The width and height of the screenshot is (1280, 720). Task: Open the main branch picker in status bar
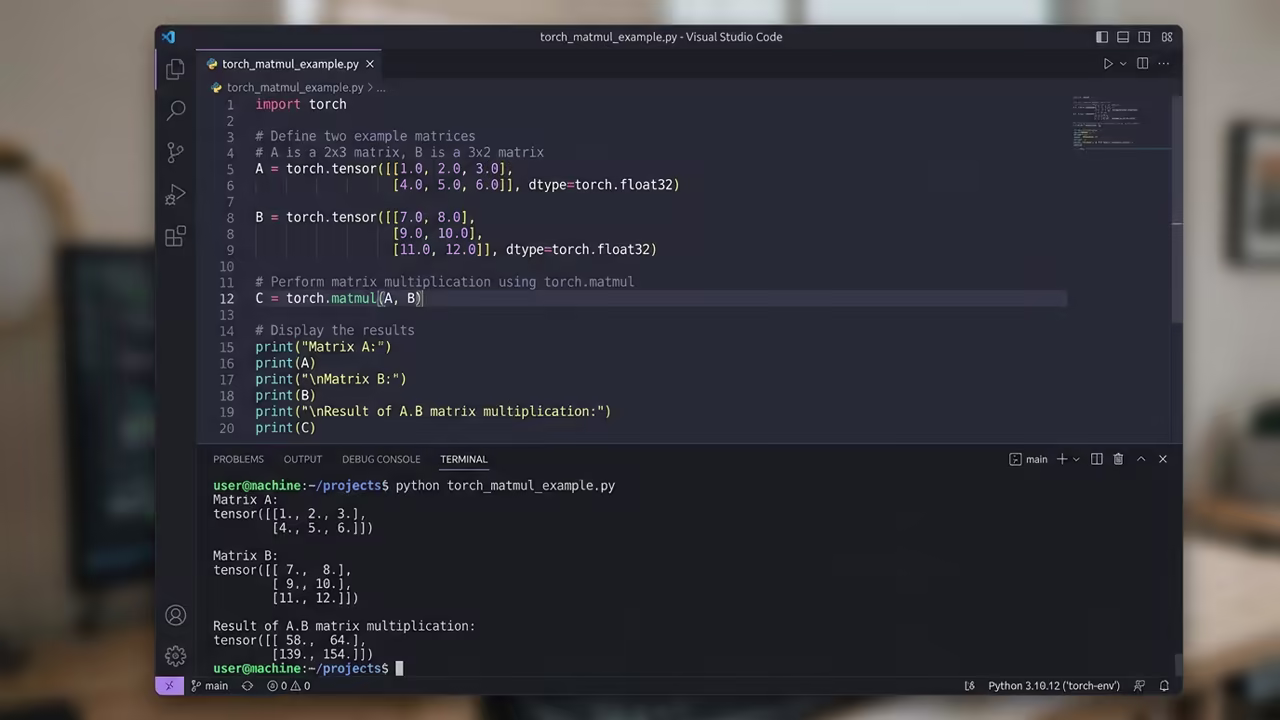tap(209, 686)
